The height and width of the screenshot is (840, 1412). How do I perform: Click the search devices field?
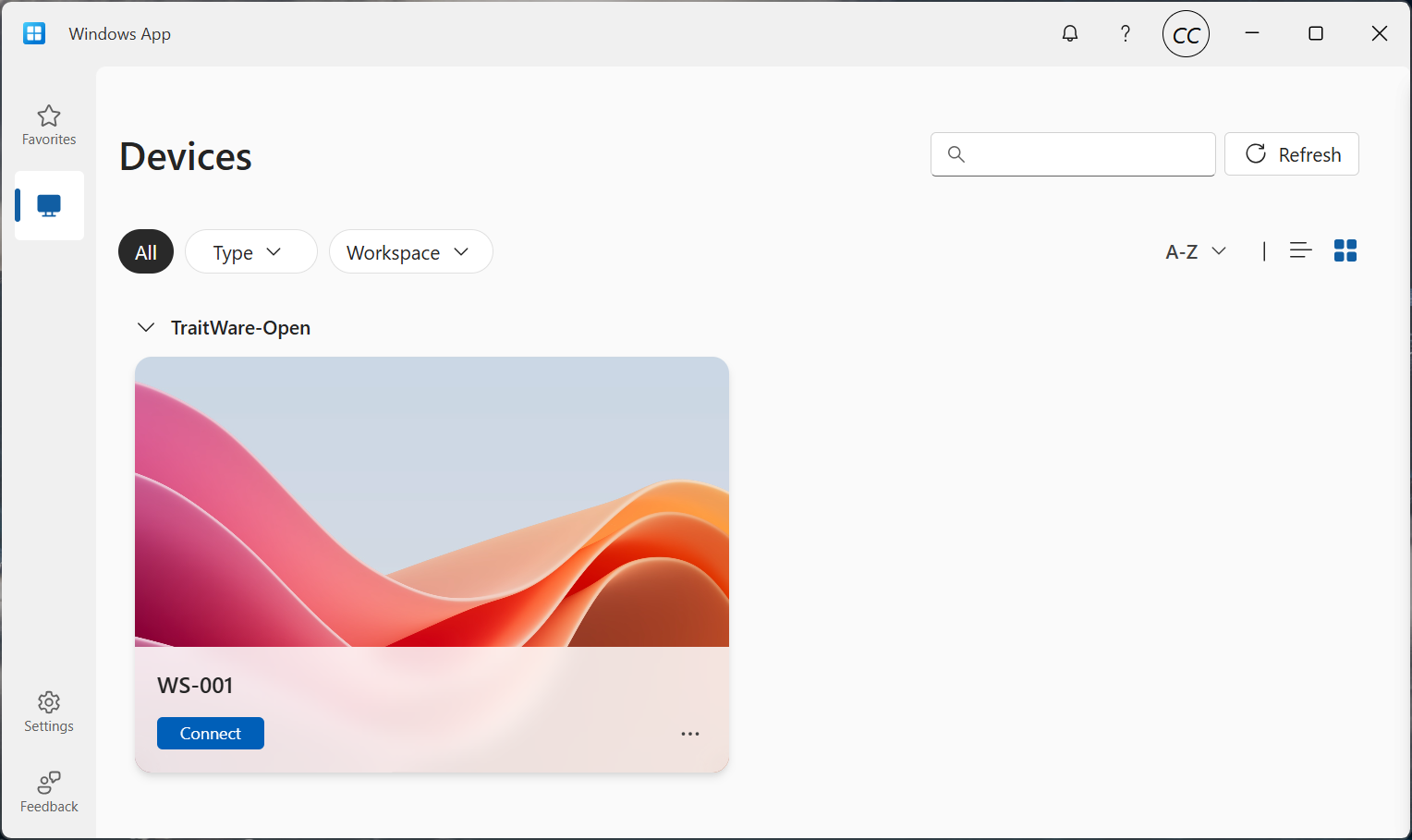pyautogui.click(x=1073, y=154)
